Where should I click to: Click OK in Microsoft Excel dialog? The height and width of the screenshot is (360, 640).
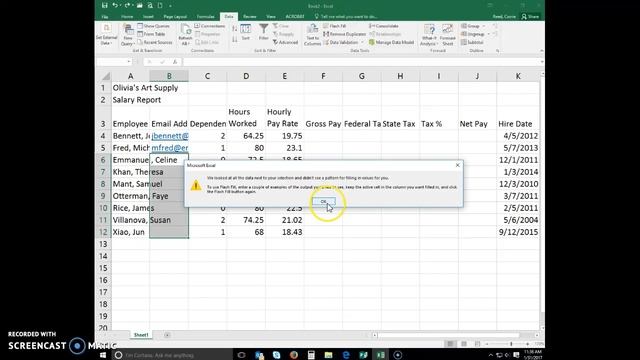point(324,202)
